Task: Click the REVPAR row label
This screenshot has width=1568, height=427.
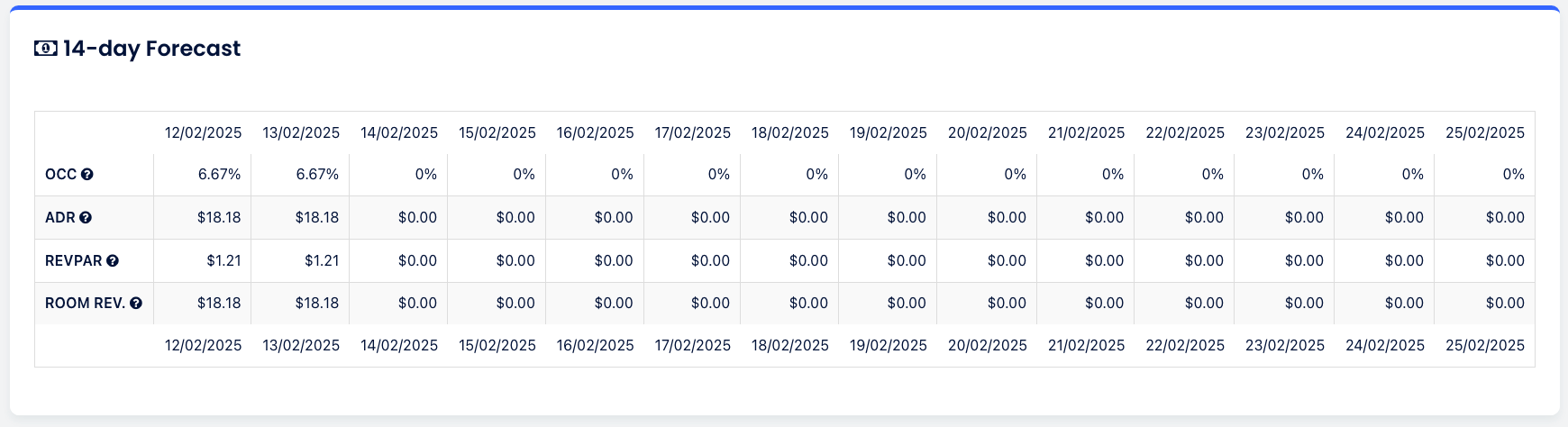Action: click(73, 261)
